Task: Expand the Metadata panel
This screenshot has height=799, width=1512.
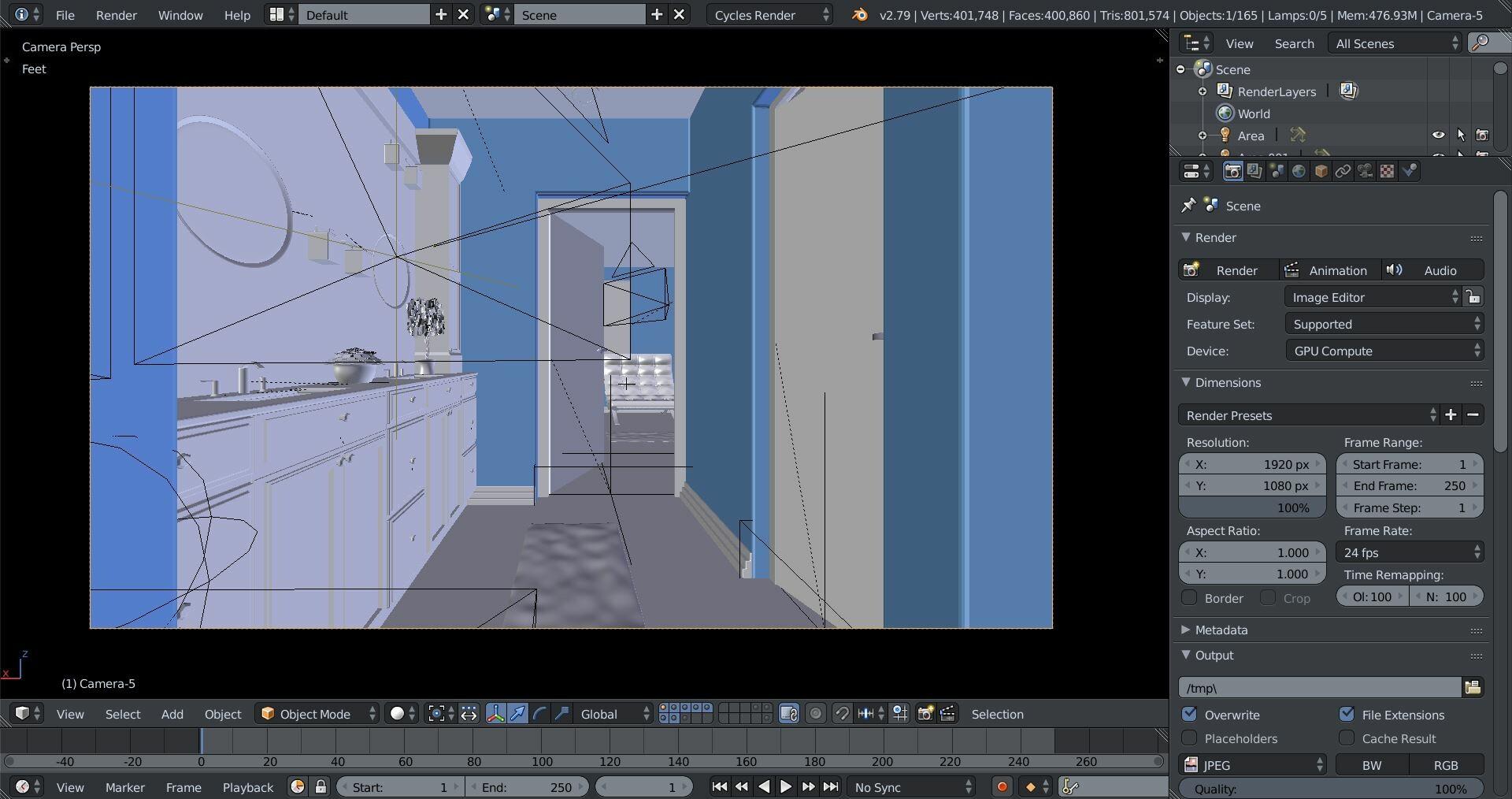Action: (1221, 630)
